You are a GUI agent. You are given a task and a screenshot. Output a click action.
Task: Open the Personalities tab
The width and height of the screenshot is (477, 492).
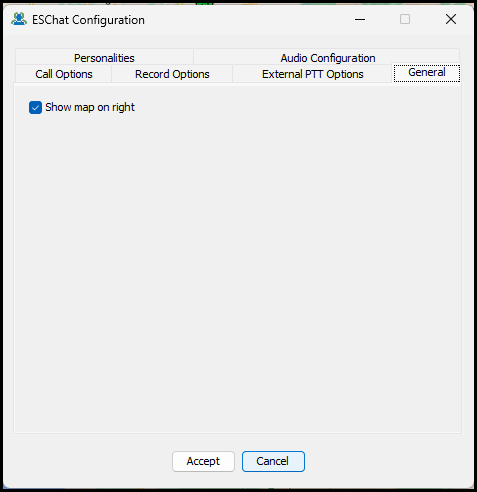[x=104, y=58]
